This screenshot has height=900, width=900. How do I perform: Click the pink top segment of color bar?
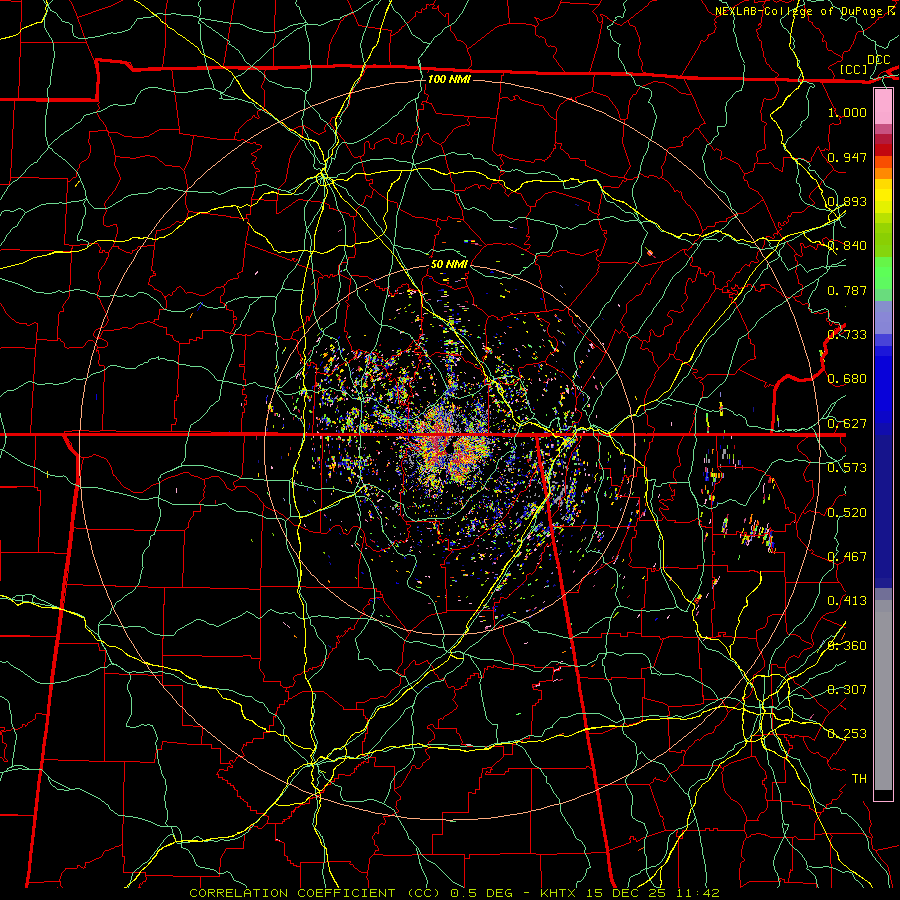(883, 107)
